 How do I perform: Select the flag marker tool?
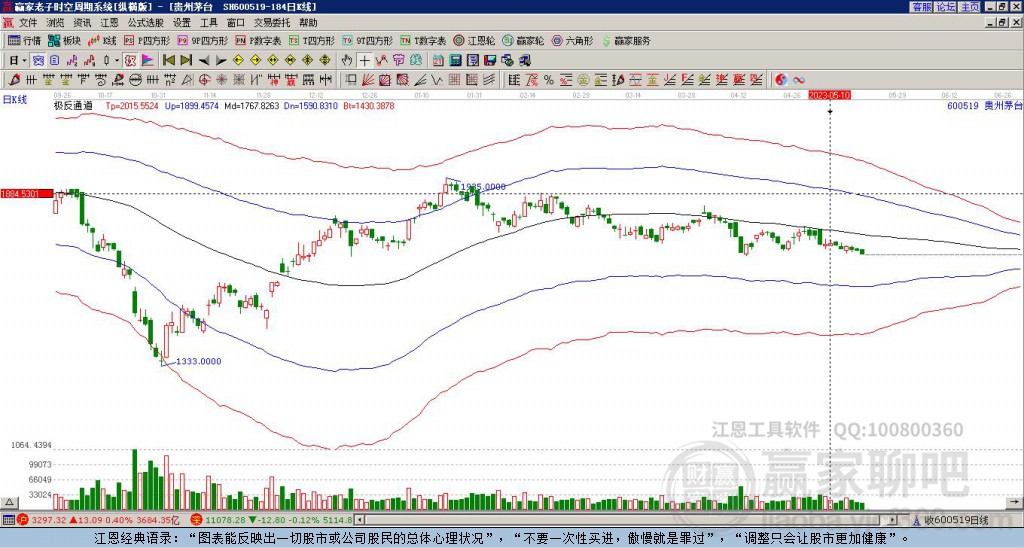point(148,61)
